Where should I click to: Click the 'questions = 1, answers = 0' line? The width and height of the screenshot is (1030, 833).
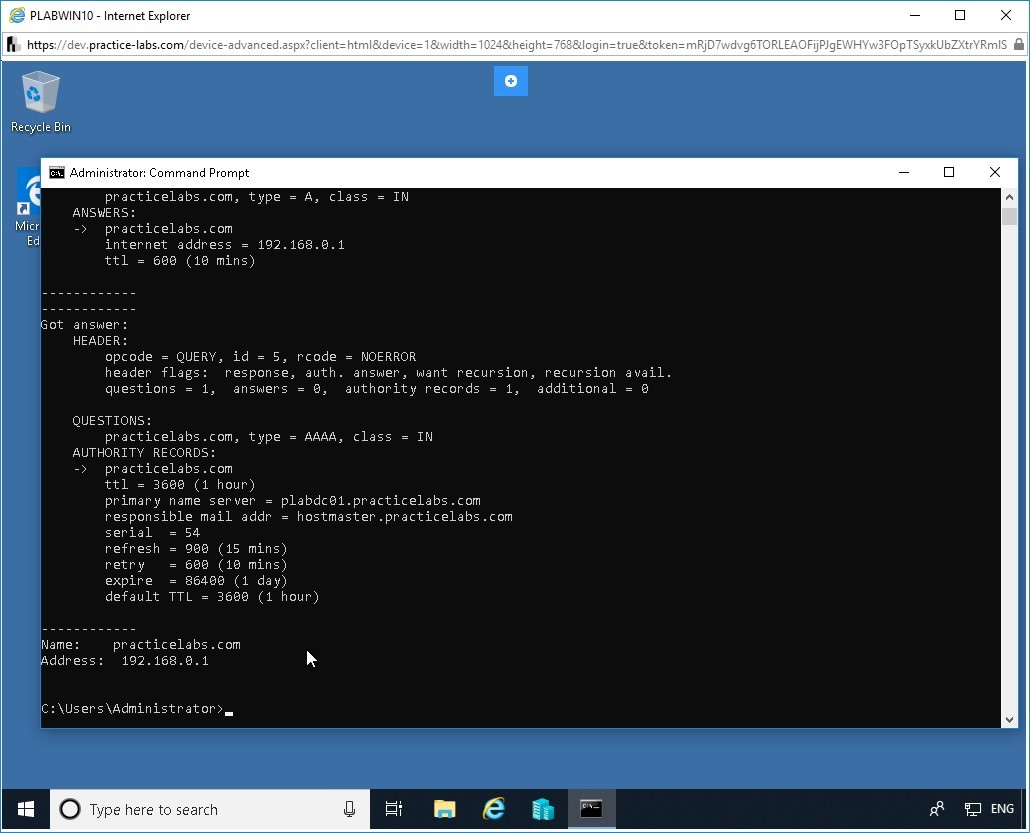click(x=376, y=388)
